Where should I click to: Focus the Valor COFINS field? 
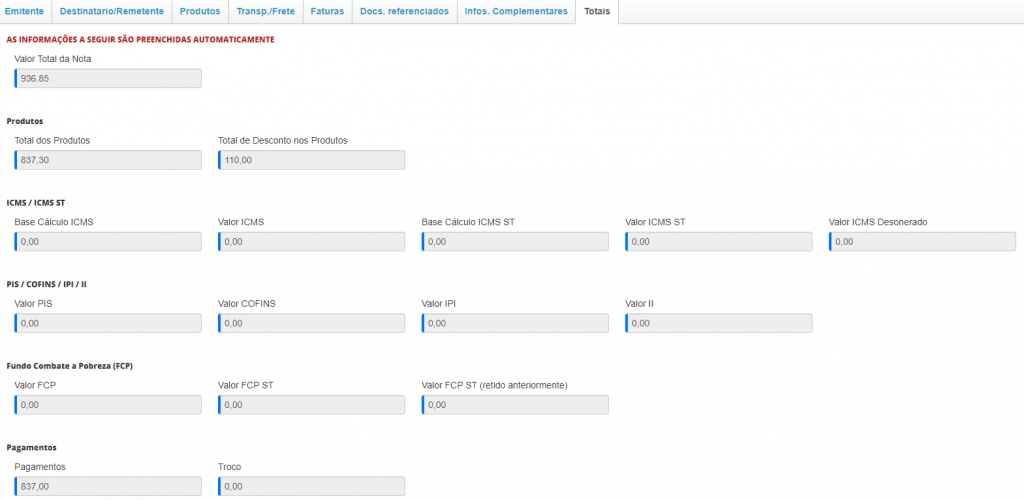click(311, 323)
